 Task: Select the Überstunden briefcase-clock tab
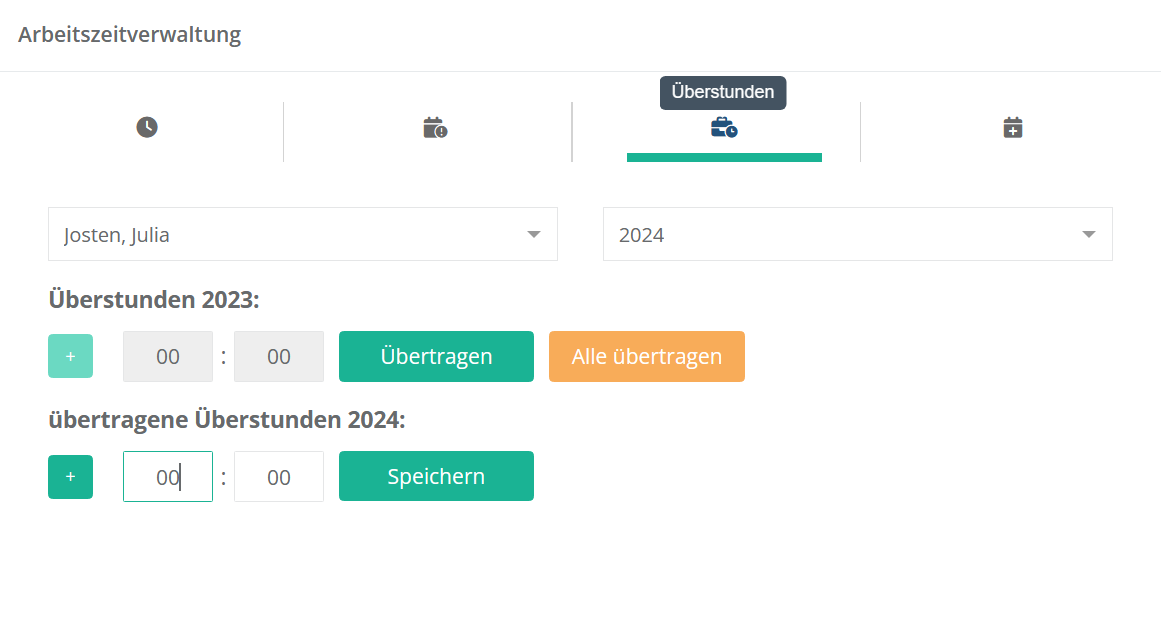(x=724, y=128)
